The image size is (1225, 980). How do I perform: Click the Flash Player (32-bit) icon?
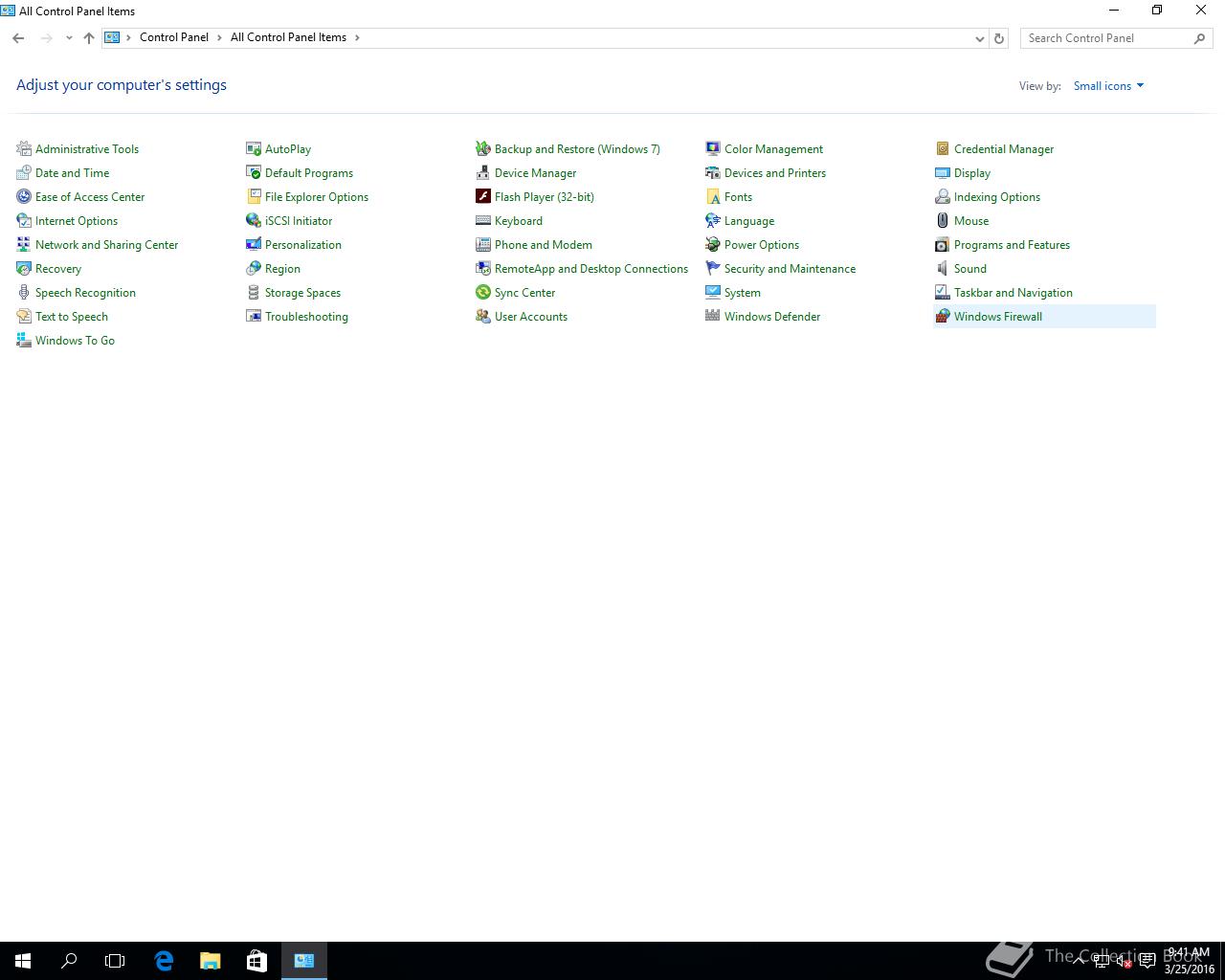(483, 196)
